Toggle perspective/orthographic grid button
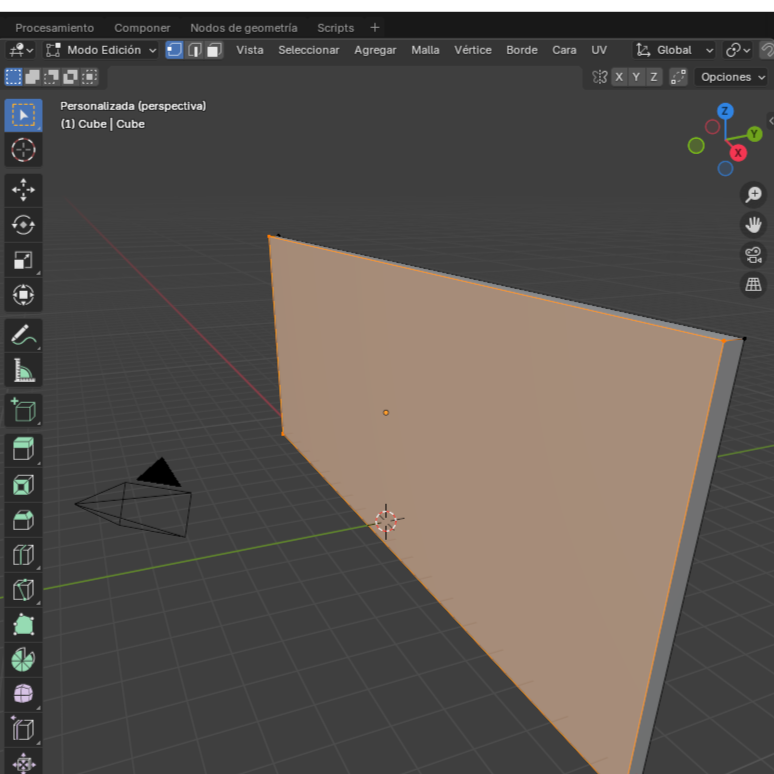774x774 pixels. (x=753, y=285)
